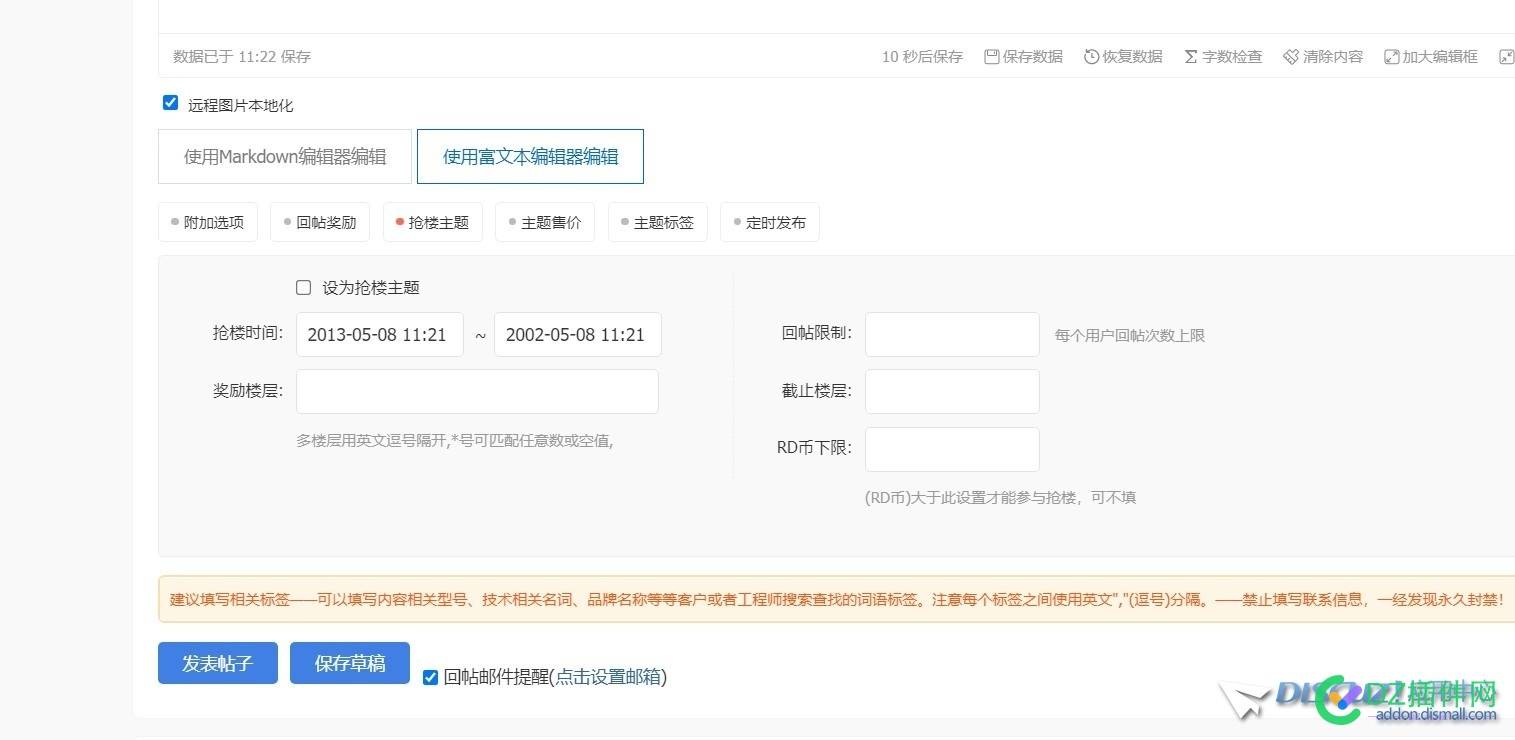Open the 点击设置邮箱 link
The height and width of the screenshot is (740, 1515).
(x=608, y=677)
